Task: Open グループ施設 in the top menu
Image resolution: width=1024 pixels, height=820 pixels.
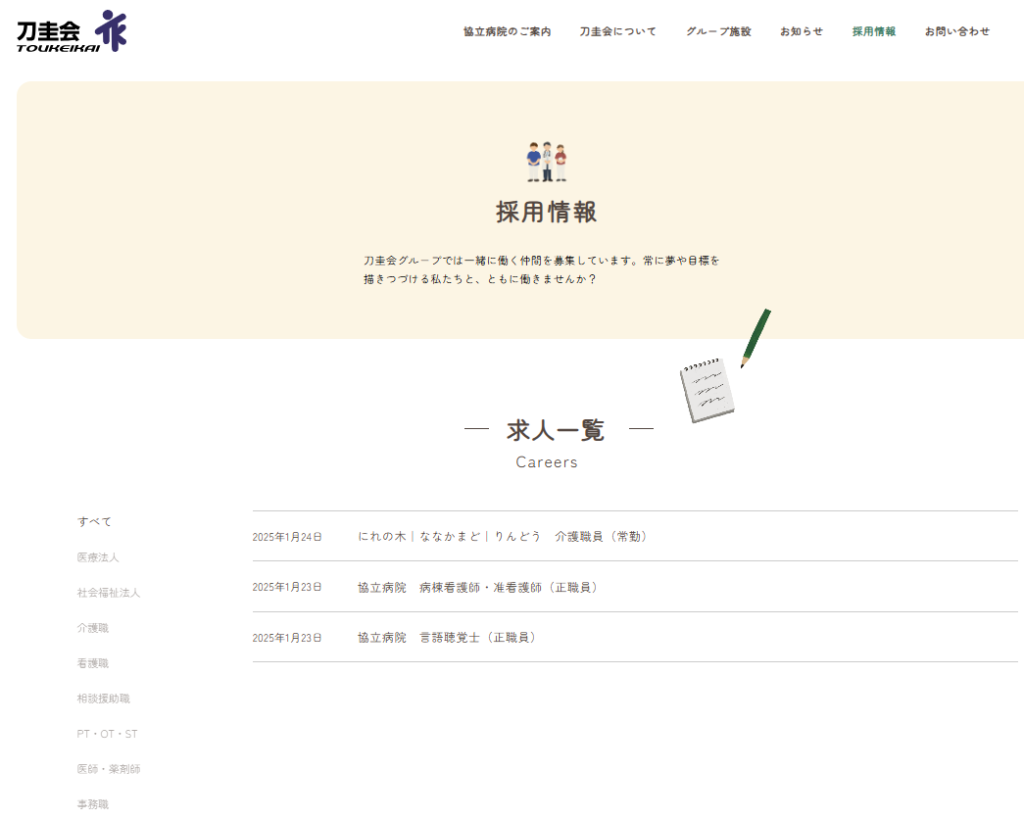Action: point(718,32)
